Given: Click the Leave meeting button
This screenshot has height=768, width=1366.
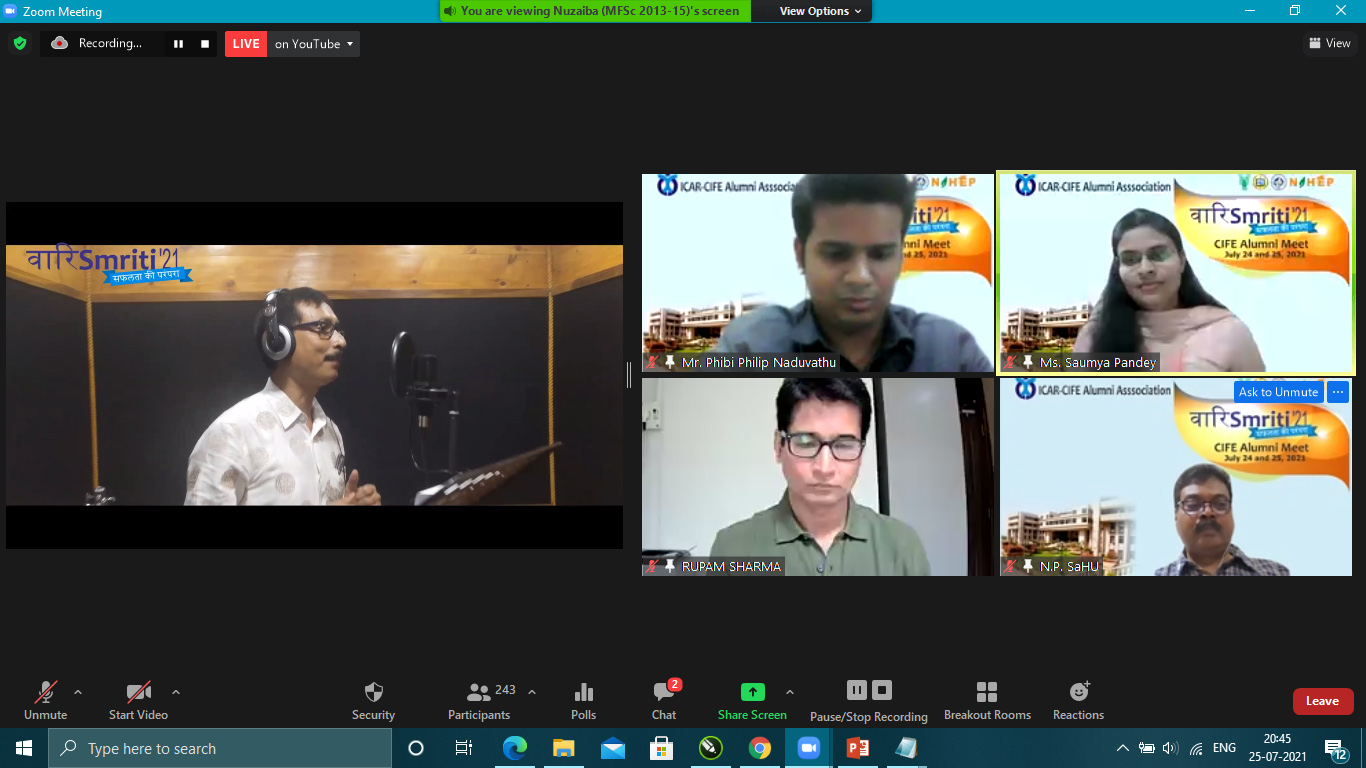Looking at the screenshot, I should [1322, 701].
